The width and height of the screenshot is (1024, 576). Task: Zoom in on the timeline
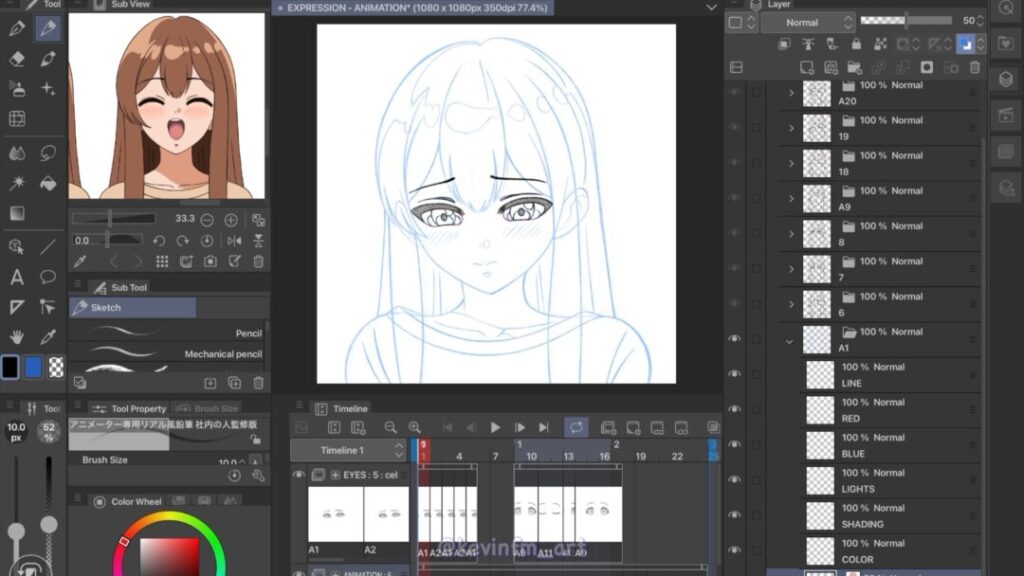[x=414, y=427]
